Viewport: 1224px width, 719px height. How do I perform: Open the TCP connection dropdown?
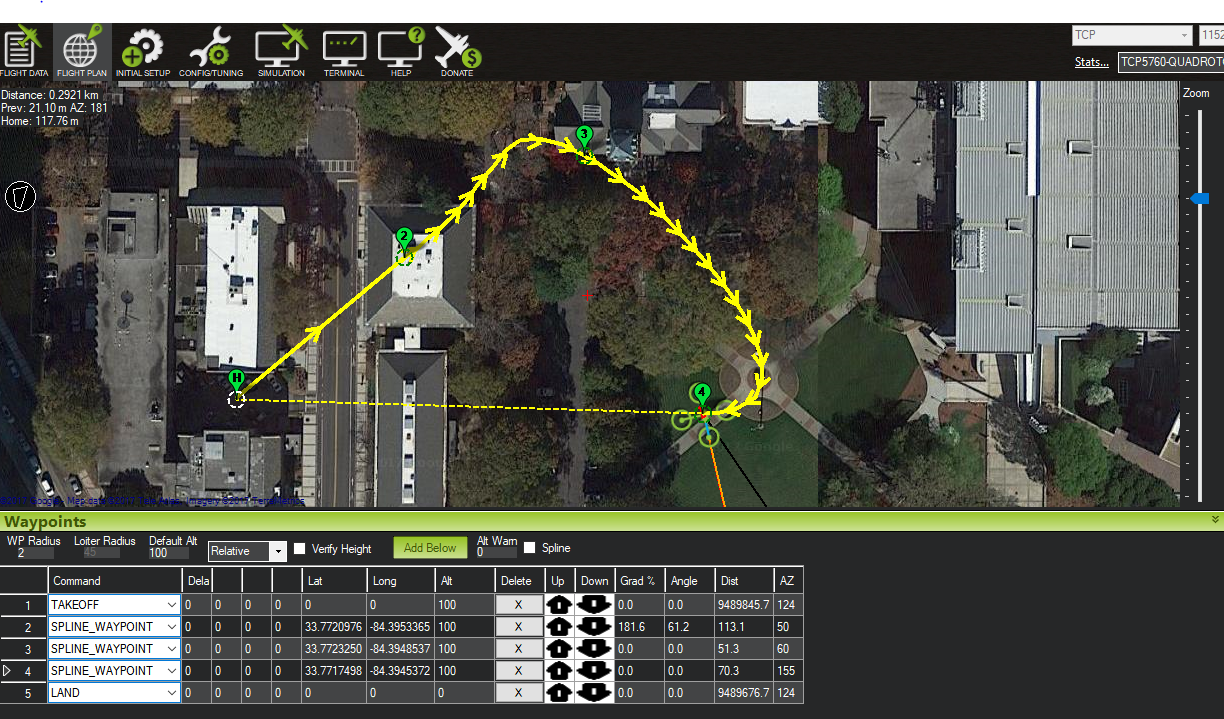coord(1186,34)
